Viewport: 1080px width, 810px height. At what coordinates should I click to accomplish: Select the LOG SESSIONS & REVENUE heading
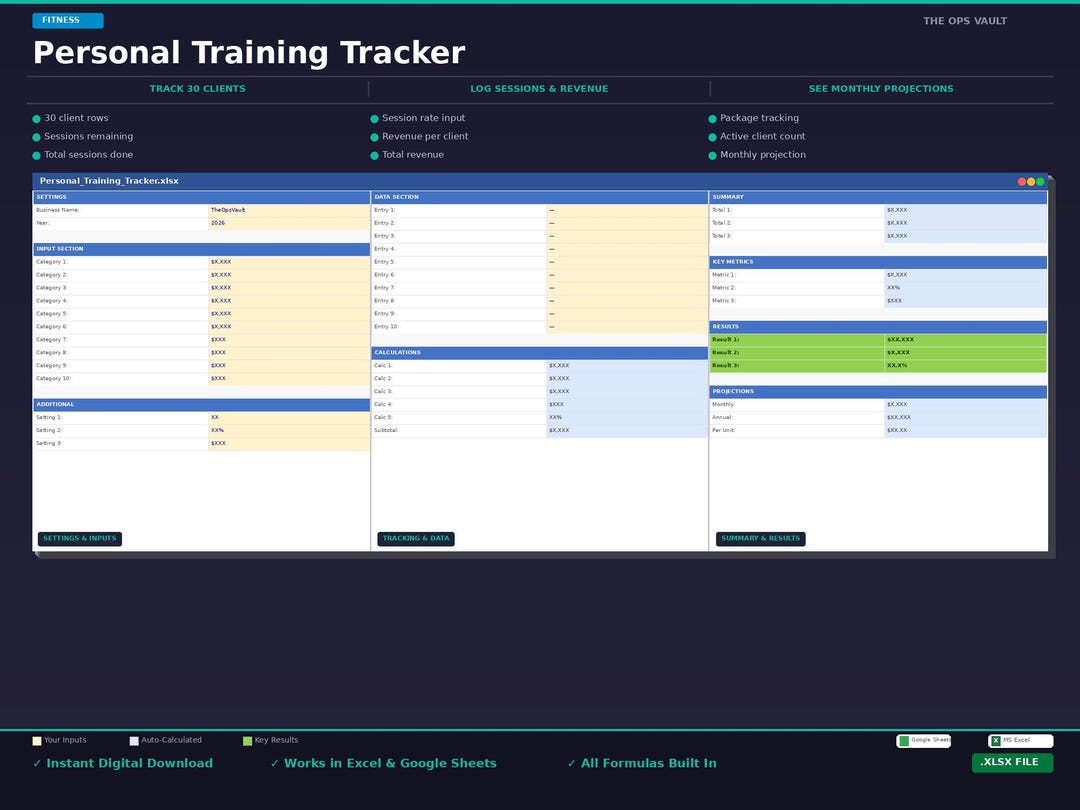click(539, 89)
